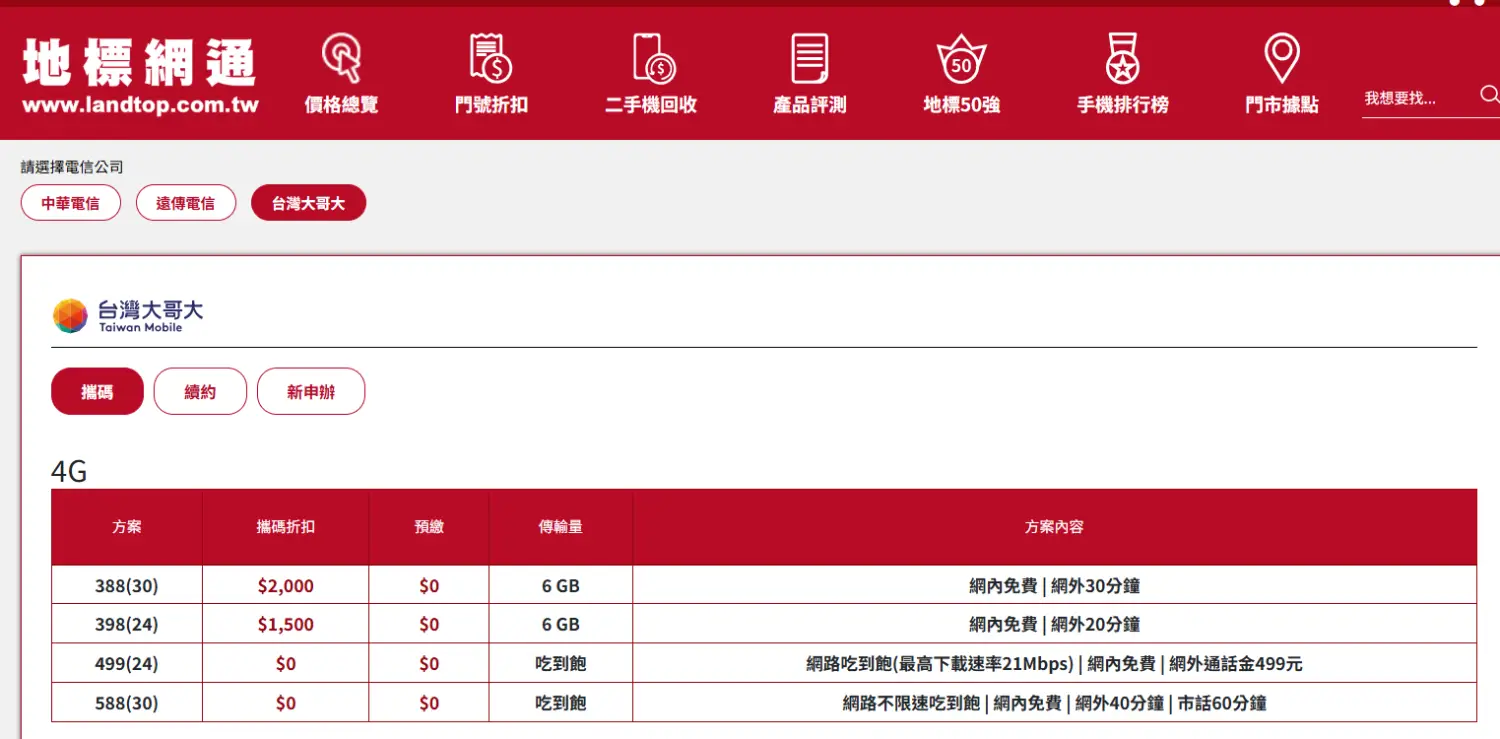
Task: Switch to the 新申辦 tab
Action: tap(310, 392)
